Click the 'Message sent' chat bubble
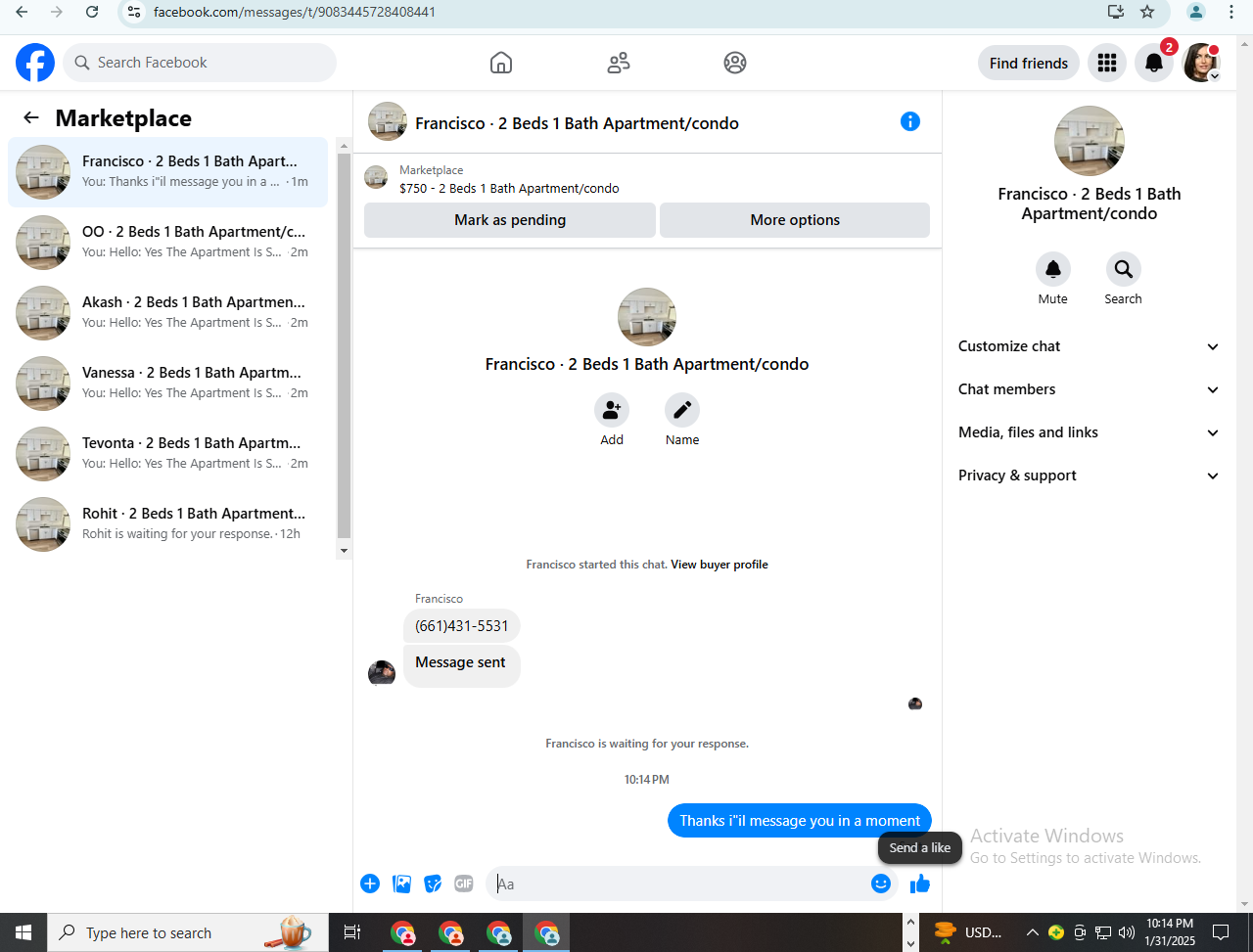This screenshot has height=952, width=1253. pos(461,666)
